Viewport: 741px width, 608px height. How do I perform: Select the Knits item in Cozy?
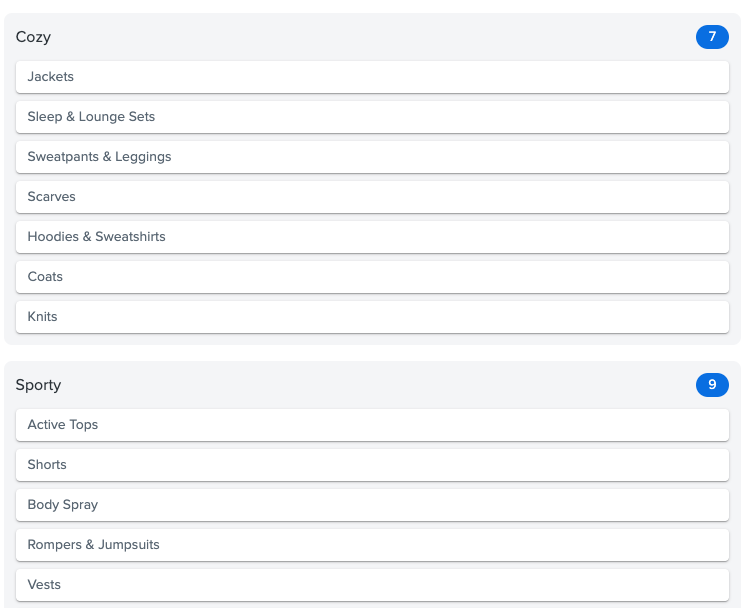click(x=372, y=317)
